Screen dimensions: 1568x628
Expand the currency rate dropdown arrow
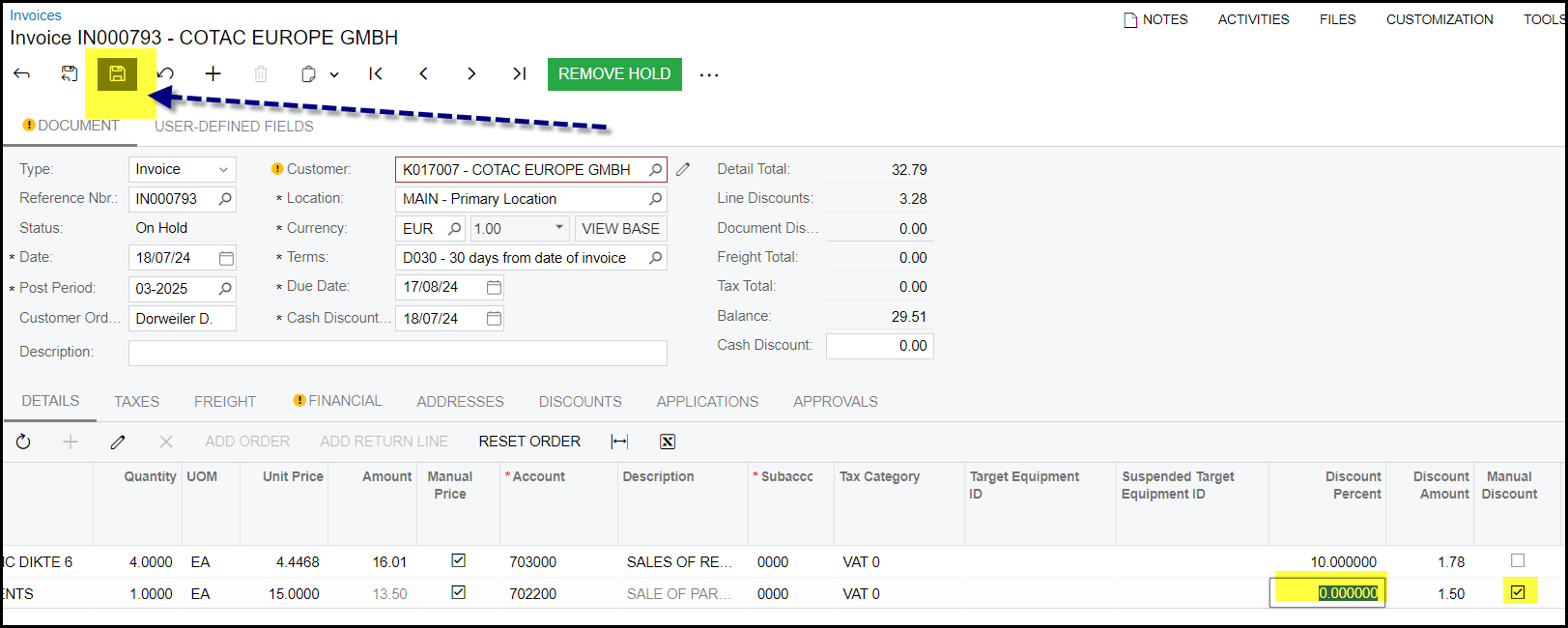click(559, 228)
